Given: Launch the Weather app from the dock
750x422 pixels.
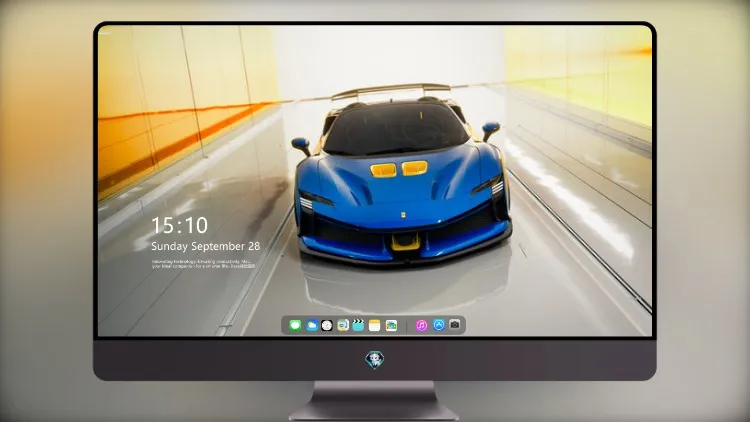Looking at the screenshot, I should click(311, 326).
